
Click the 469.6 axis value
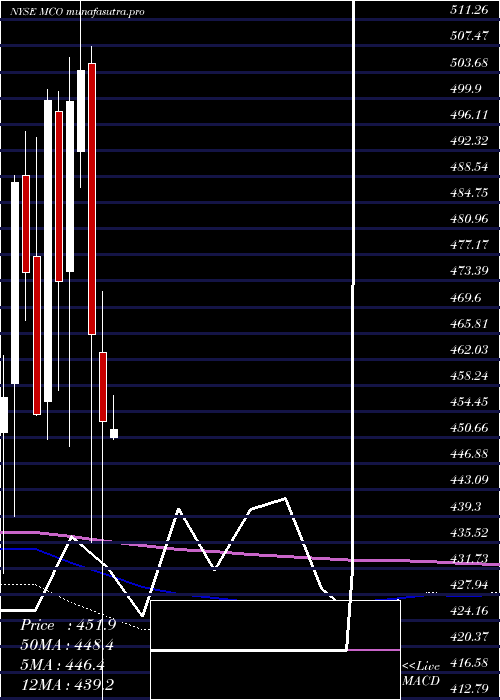(x=465, y=297)
